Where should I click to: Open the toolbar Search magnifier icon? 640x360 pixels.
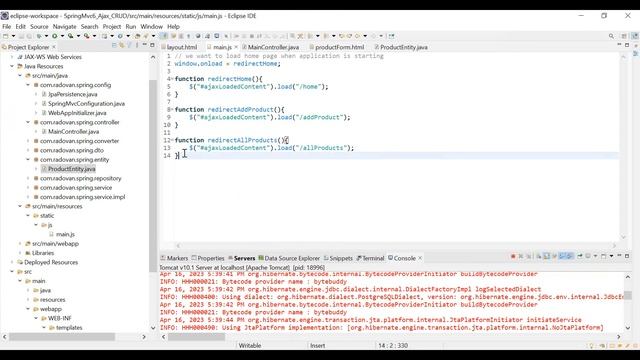click(x=611, y=36)
